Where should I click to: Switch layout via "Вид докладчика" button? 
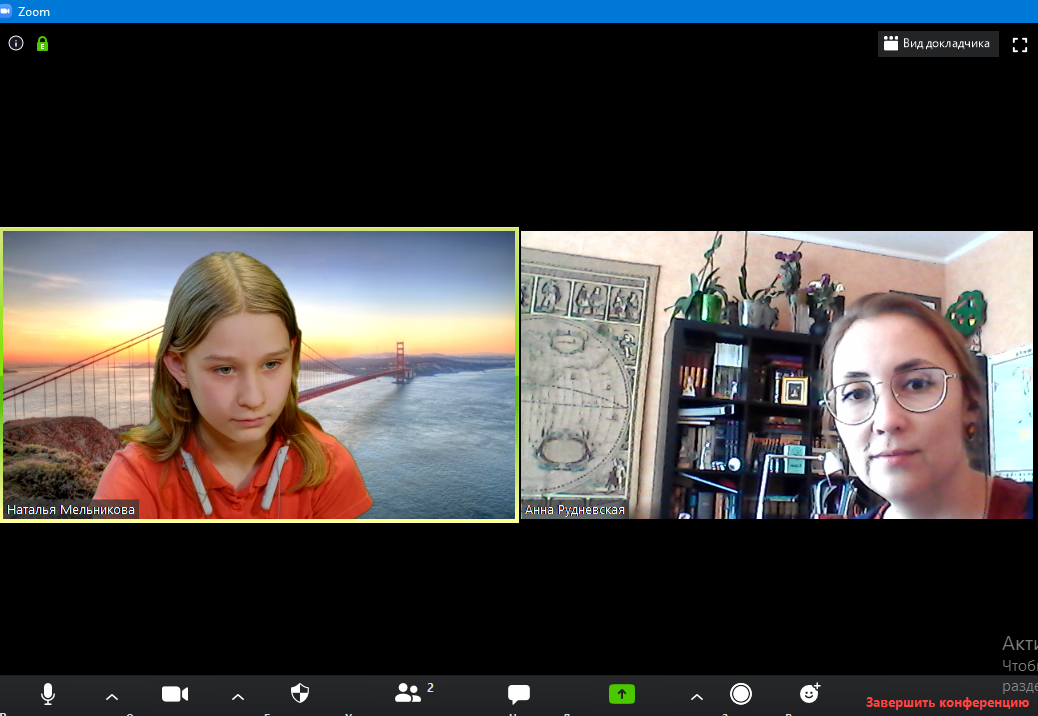coord(938,44)
